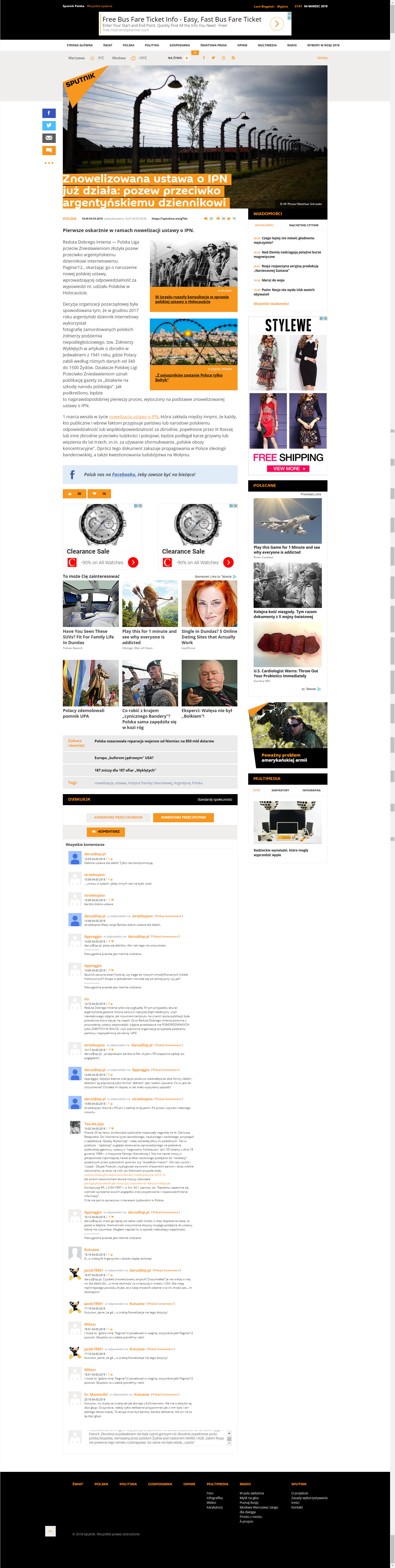
Task: Click the thumbs-up like button showing 30
Action: pyautogui.click(x=74, y=494)
